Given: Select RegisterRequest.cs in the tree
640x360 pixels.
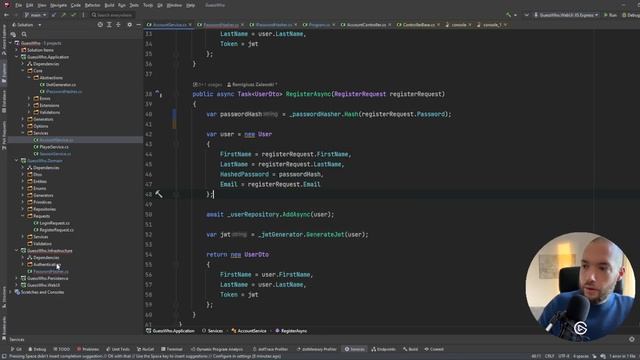Looking at the screenshot, I should tap(56, 230).
